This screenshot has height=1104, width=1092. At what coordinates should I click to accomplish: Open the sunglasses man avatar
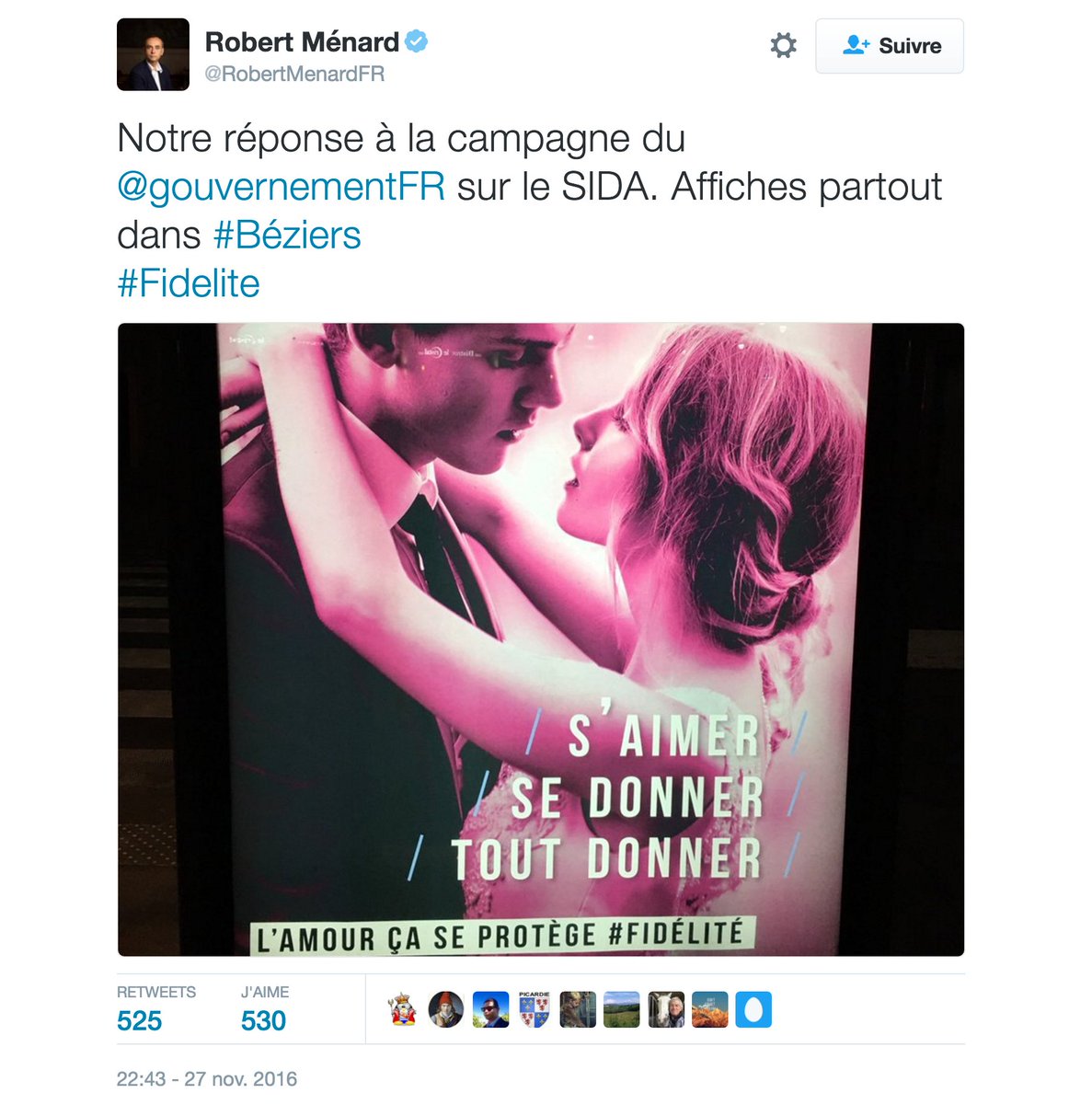[490, 1009]
